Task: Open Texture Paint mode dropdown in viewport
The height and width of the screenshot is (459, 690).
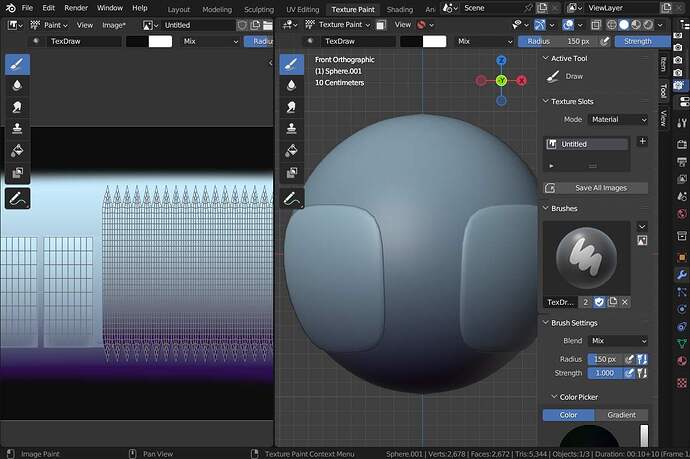Action: pos(338,25)
